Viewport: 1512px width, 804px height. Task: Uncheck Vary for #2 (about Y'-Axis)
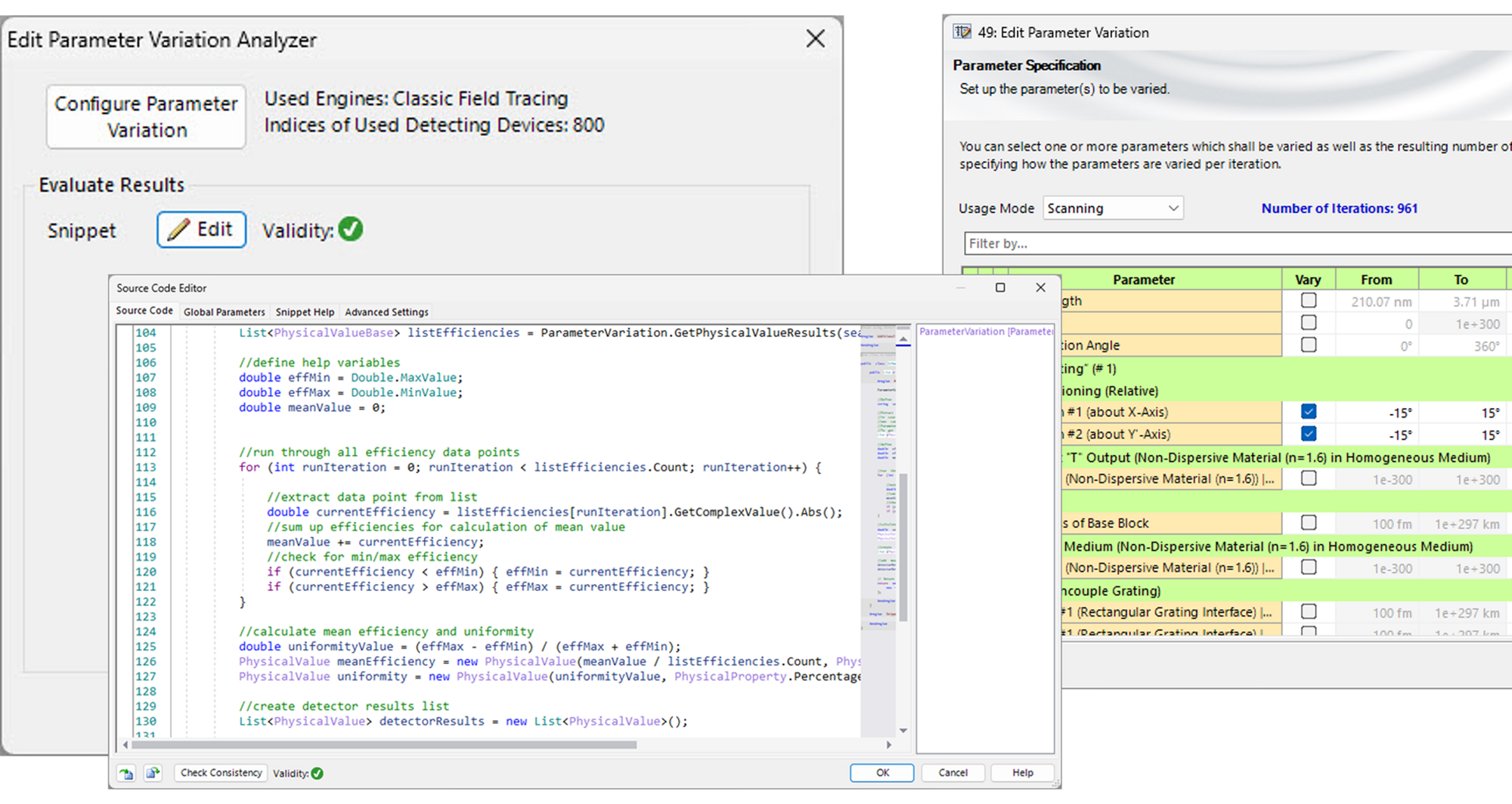(x=1309, y=434)
